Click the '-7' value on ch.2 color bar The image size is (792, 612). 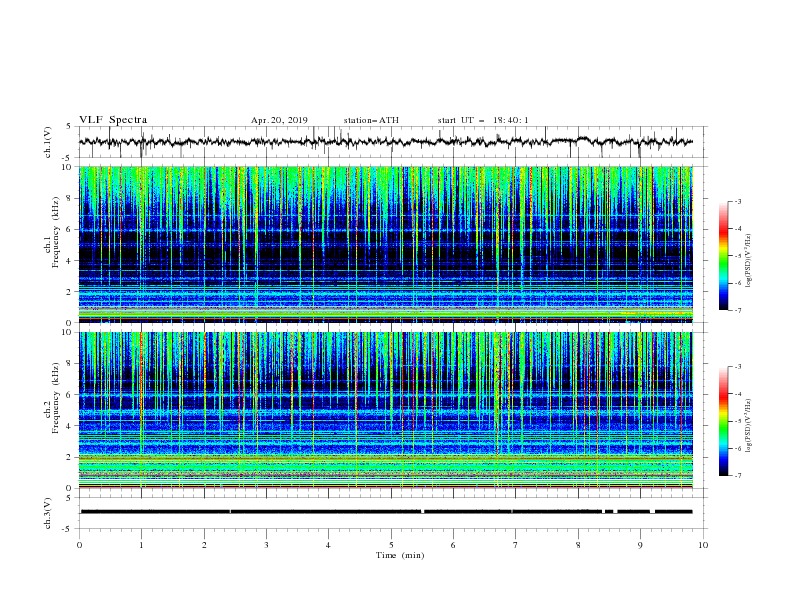point(738,476)
